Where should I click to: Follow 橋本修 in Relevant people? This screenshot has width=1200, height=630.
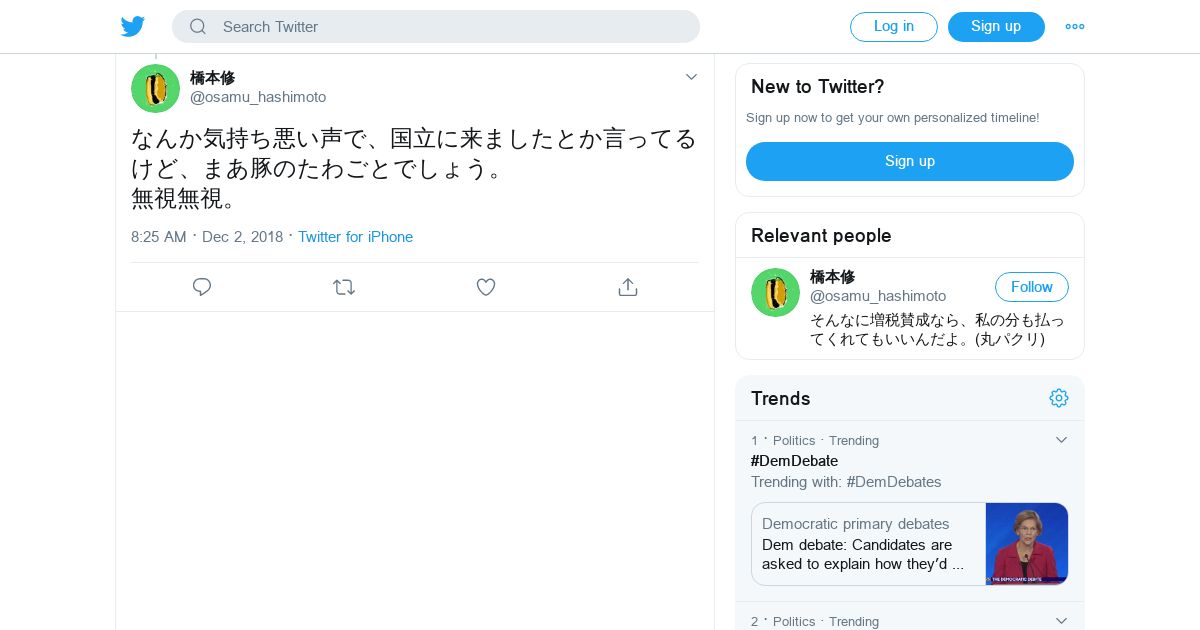coord(1032,287)
